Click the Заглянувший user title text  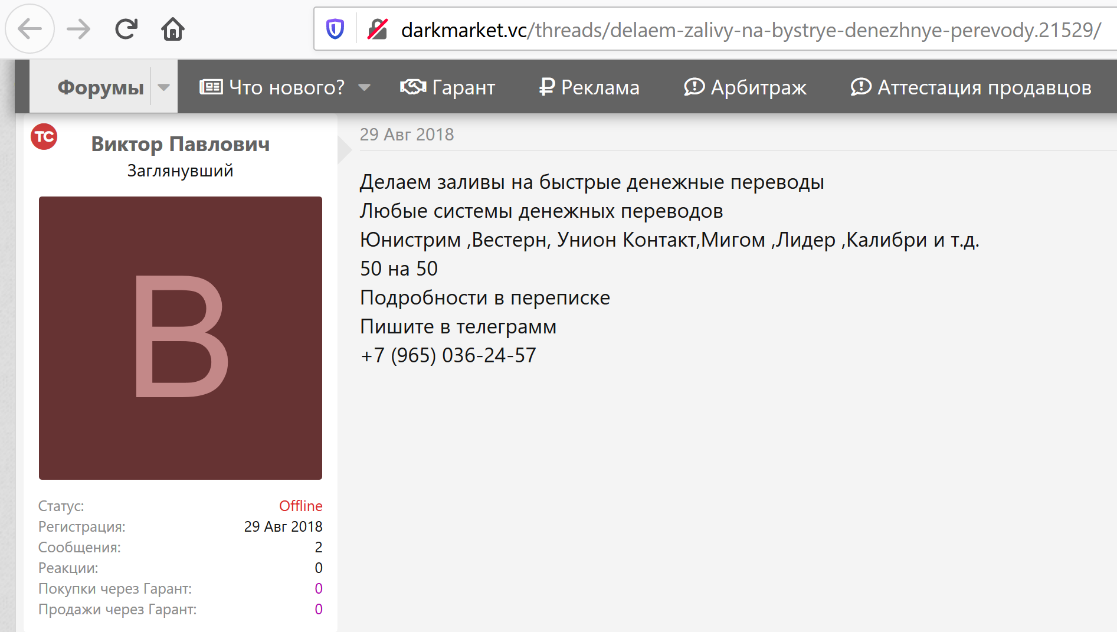click(180, 171)
